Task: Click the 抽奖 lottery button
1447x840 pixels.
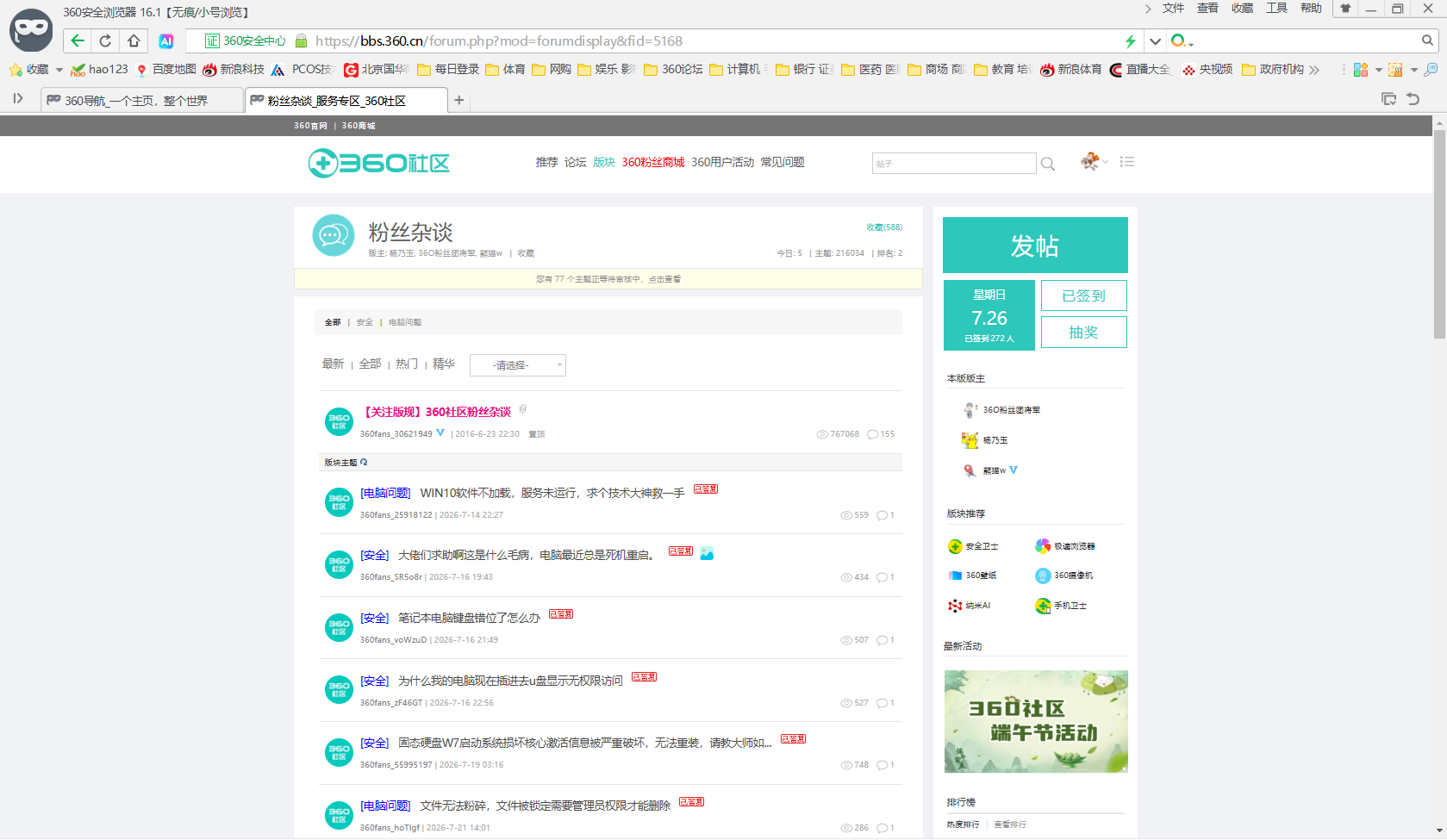Action: pyautogui.click(x=1083, y=333)
